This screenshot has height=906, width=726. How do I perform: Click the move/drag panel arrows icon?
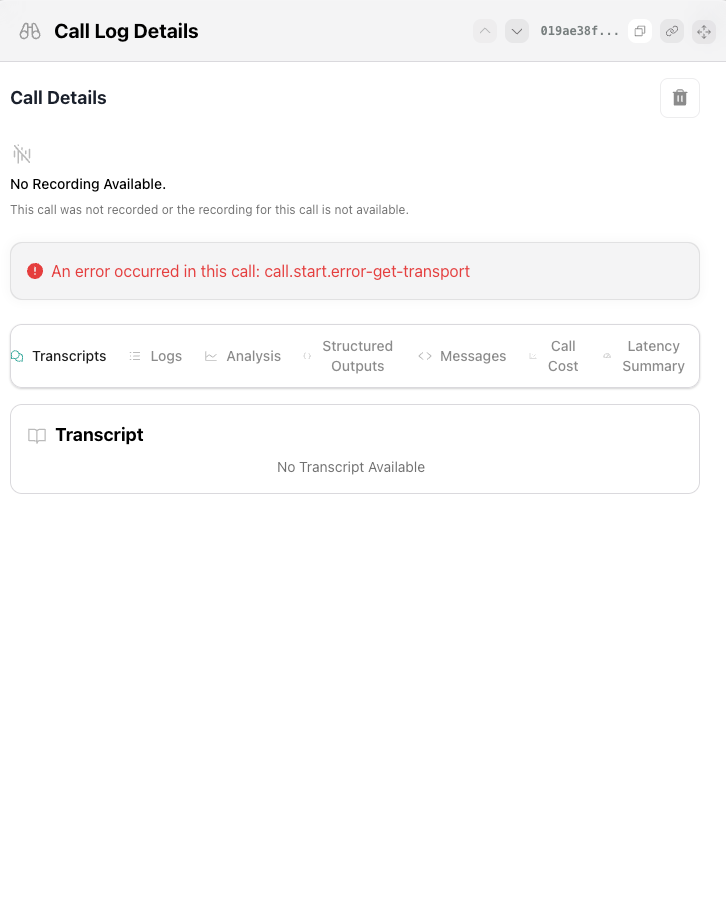(704, 31)
